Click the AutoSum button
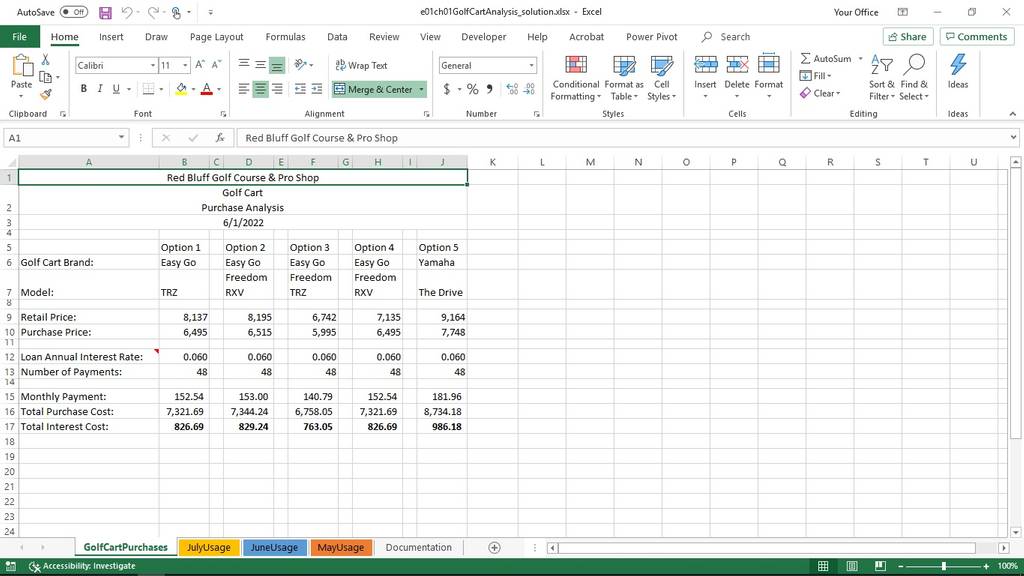Viewport: 1024px width, 576px height. click(x=826, y=58)
